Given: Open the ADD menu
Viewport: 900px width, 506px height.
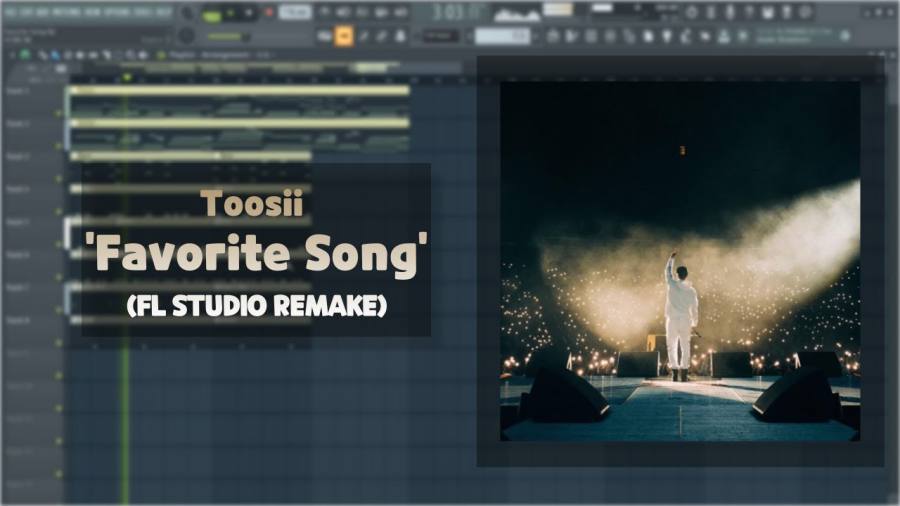Looking at the screenshot, I should coord(41,11).
